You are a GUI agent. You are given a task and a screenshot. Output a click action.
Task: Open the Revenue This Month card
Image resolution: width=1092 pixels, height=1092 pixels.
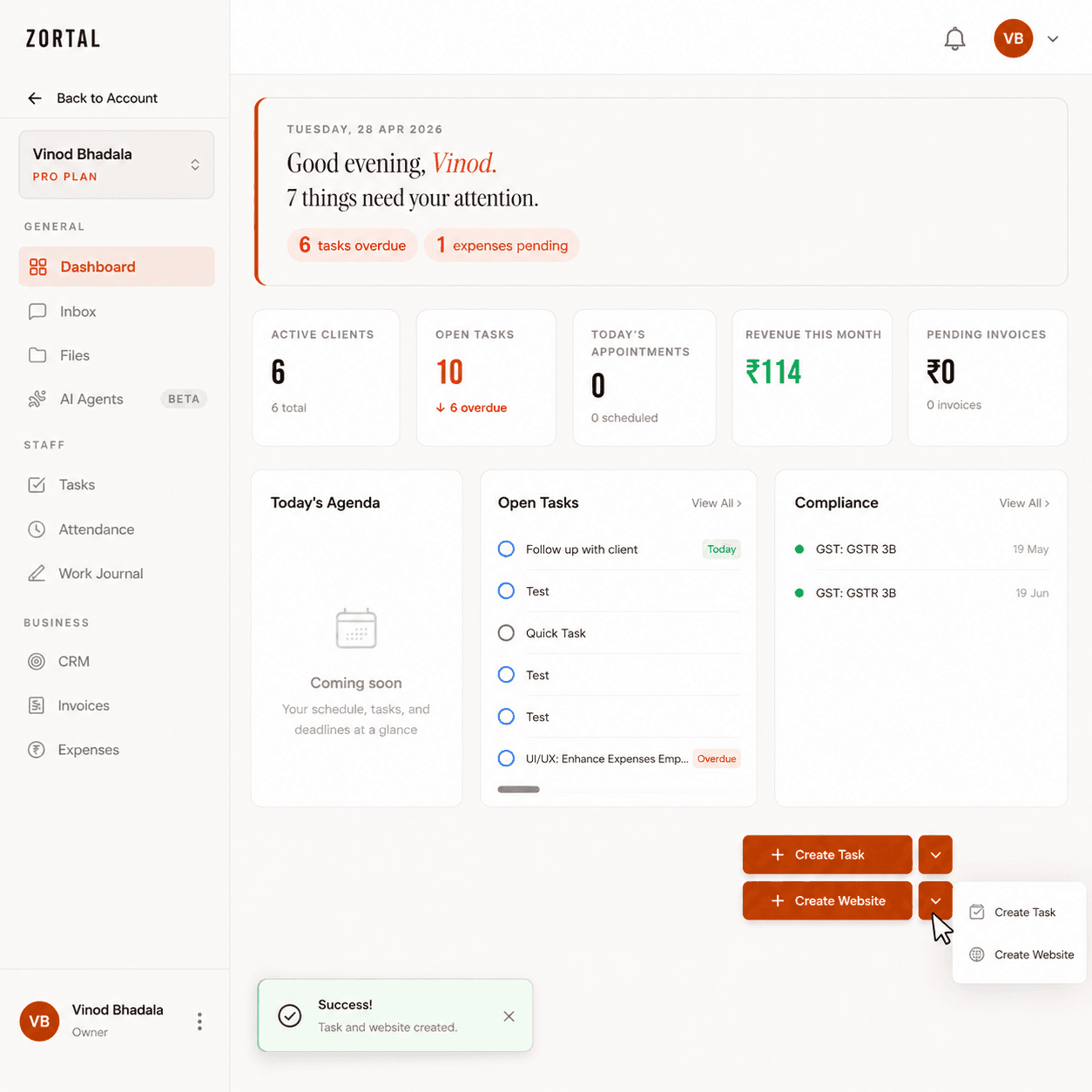click(812, 377)
